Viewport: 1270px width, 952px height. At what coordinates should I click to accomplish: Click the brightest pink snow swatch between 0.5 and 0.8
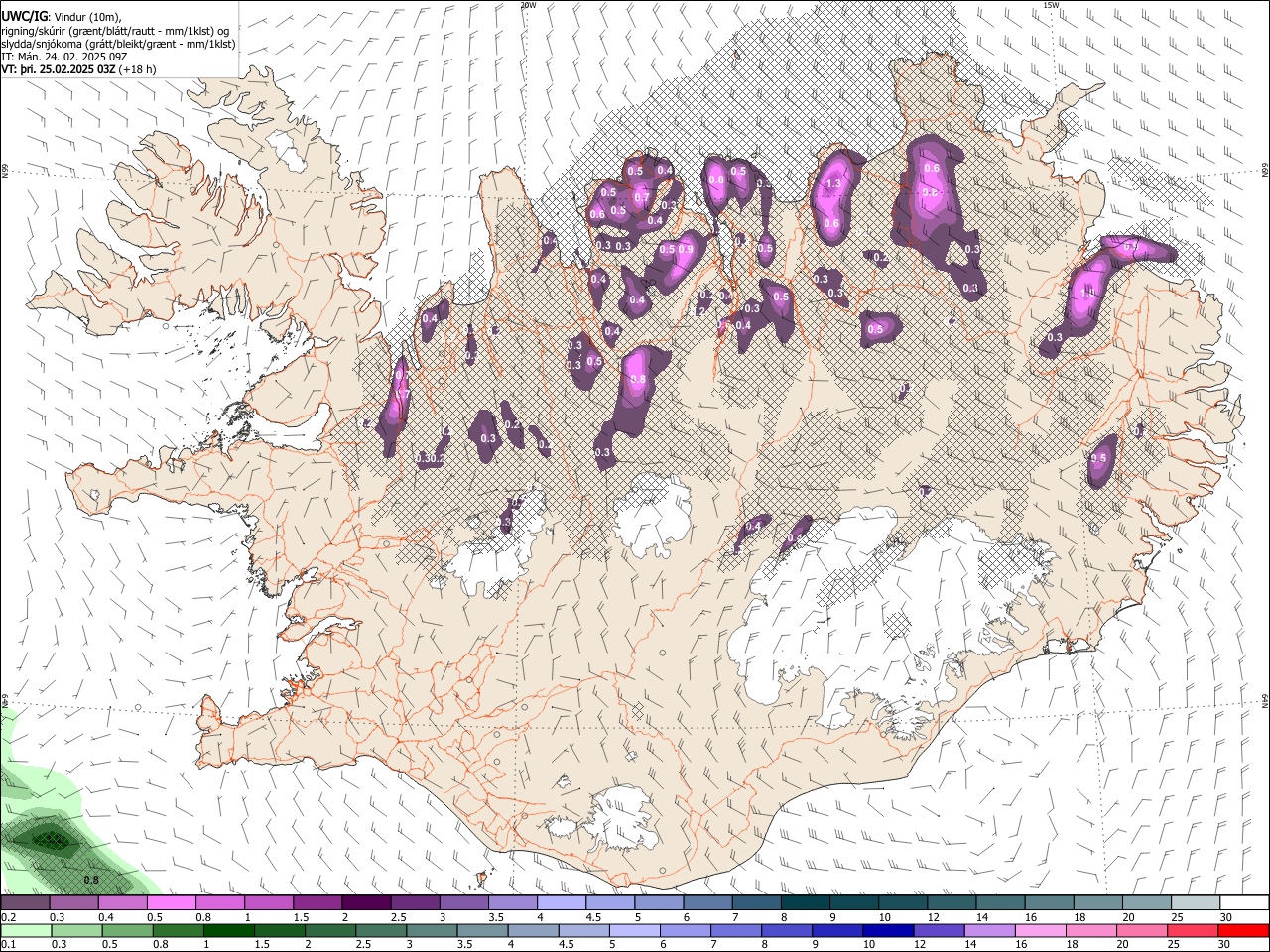click(x=171, y=902)
